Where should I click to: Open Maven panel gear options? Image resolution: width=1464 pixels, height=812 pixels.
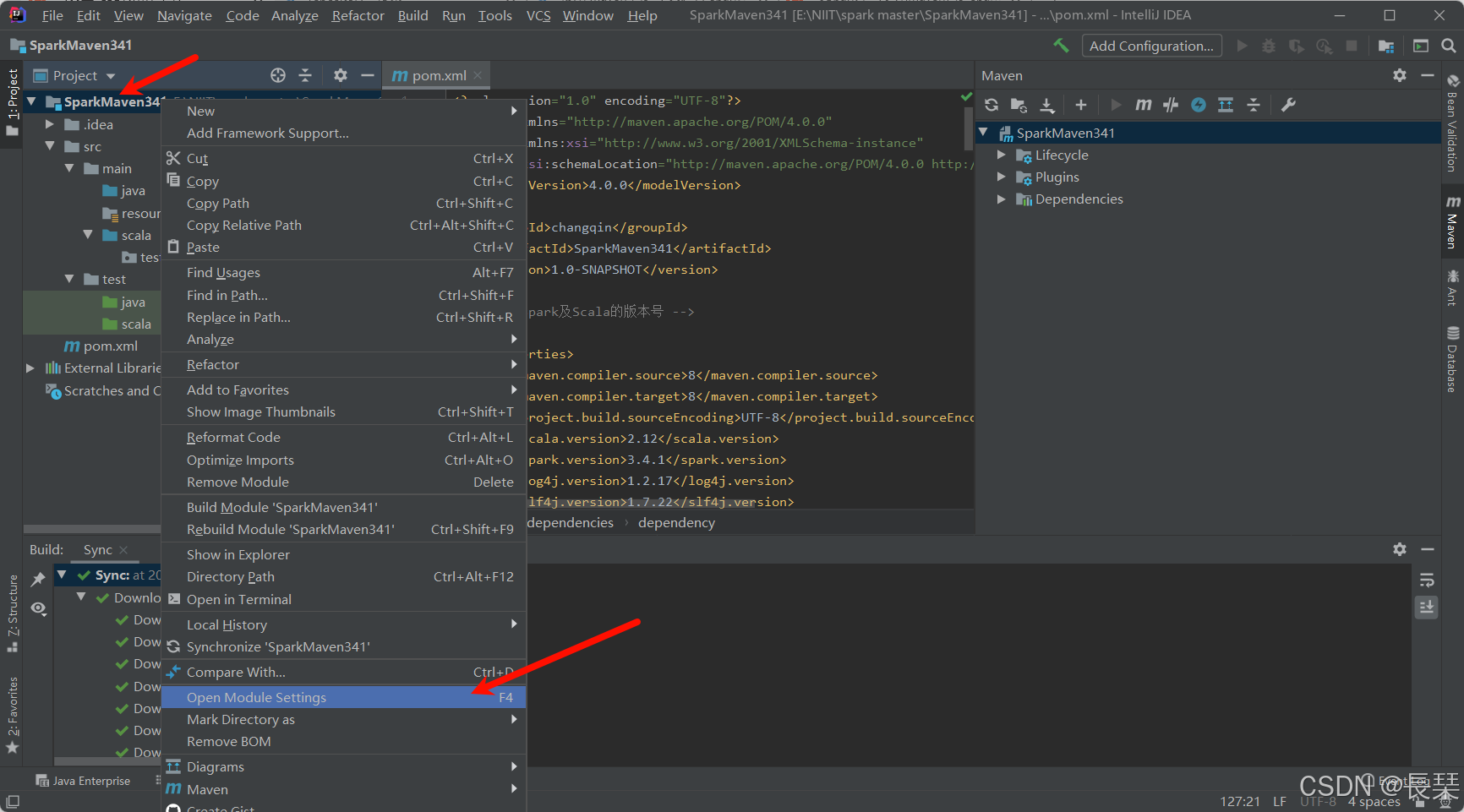pos(1400,75)
